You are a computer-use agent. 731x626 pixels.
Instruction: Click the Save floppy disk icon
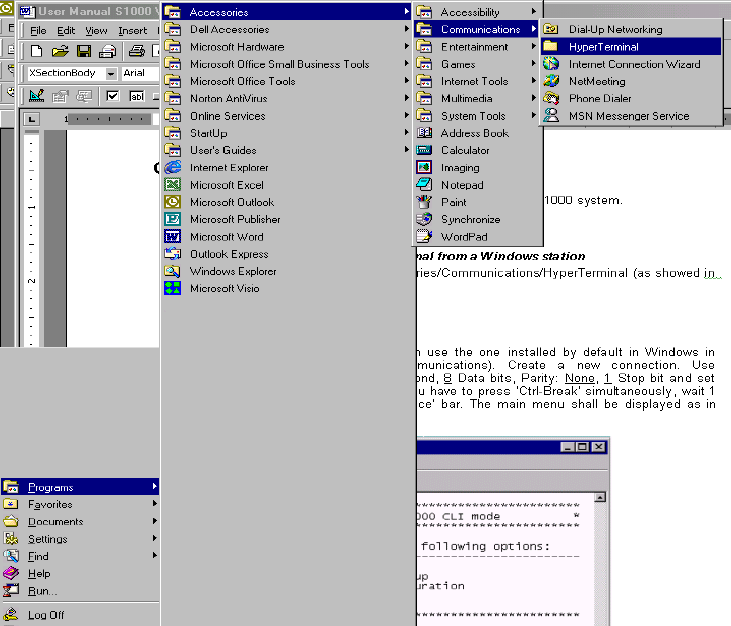pyautogui.click(x=84, y=51)
